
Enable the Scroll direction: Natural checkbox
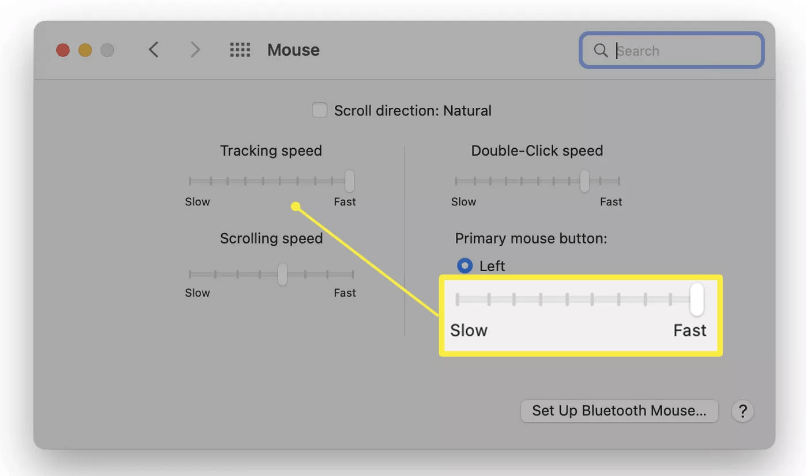click(320, 110)
